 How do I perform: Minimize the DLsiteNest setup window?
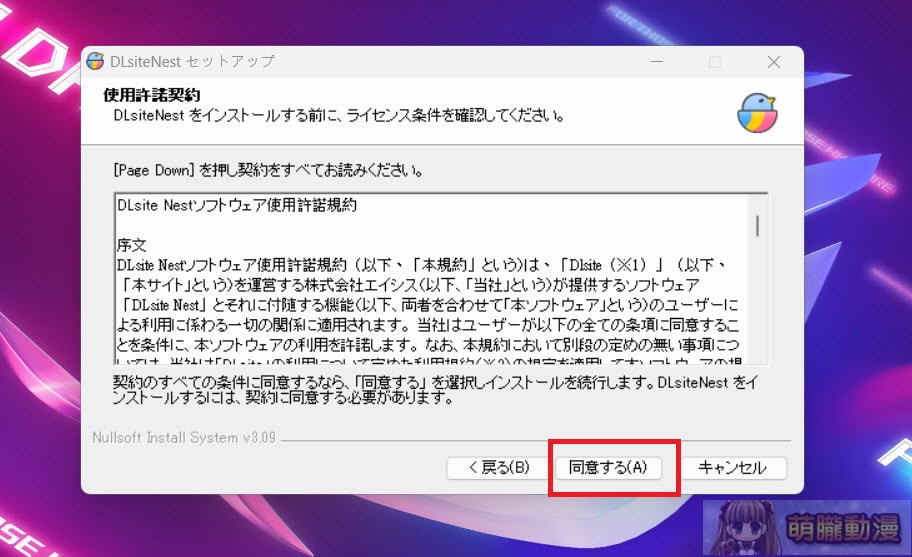point(657,62)
